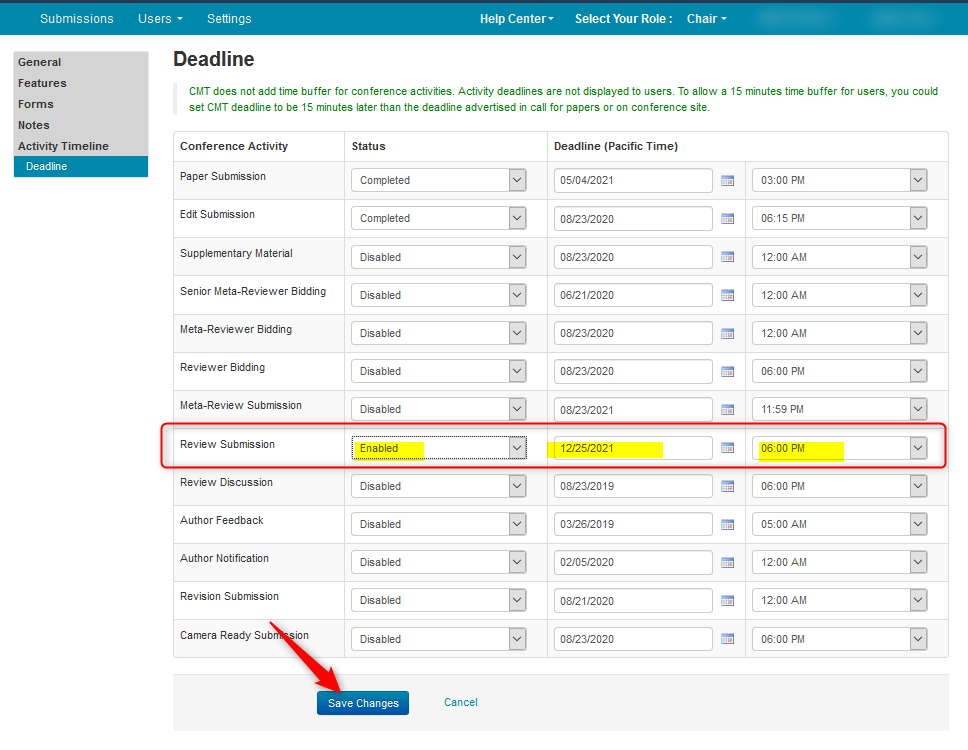This screenshot has height=750, width=968.
Task: Open calendar picker for Paper Submission deadline
Action: click(x=728, y=181)
